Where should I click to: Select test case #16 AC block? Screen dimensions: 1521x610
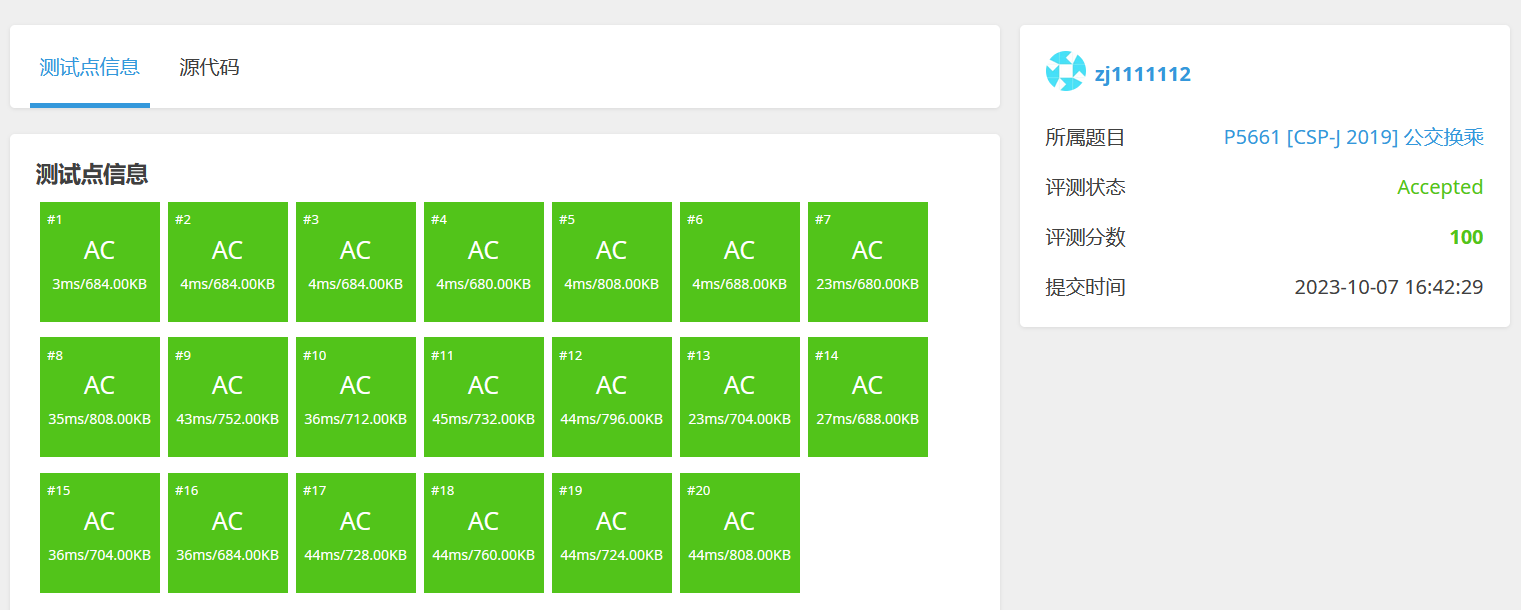click(x=228, y=533)
